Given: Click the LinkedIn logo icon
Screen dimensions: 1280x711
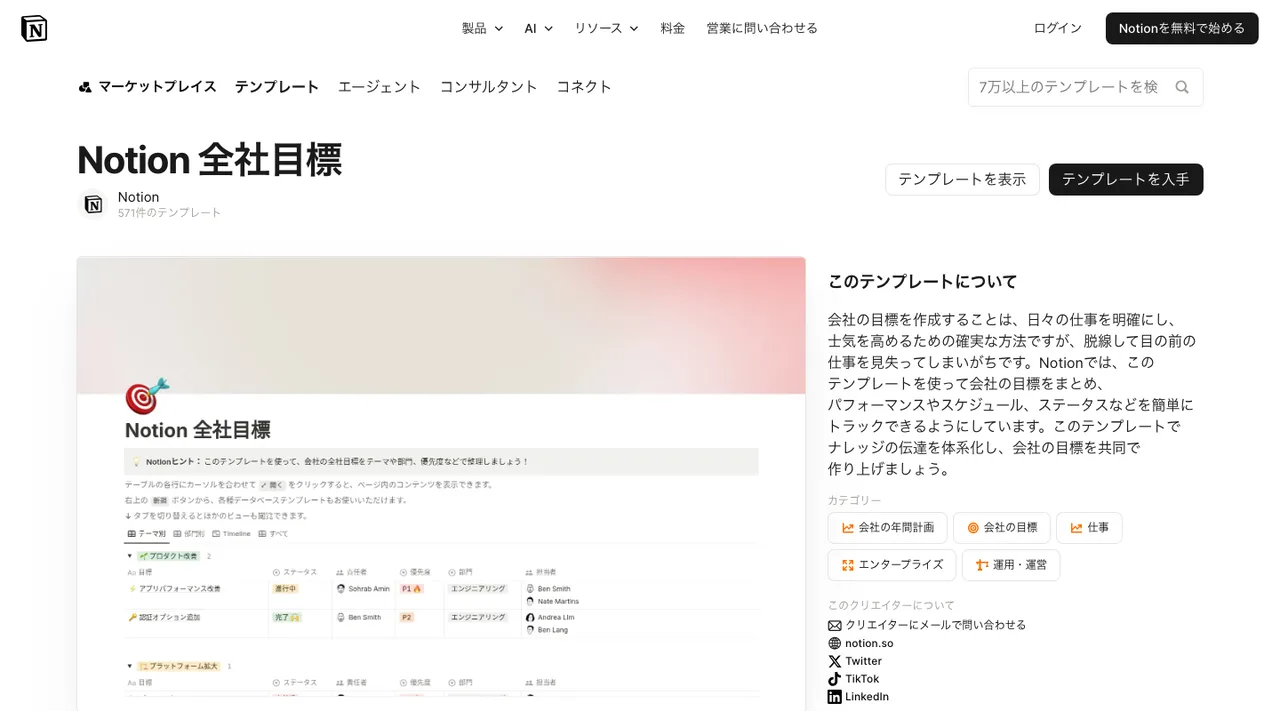Looking at the screenshot, I should 835,697.
